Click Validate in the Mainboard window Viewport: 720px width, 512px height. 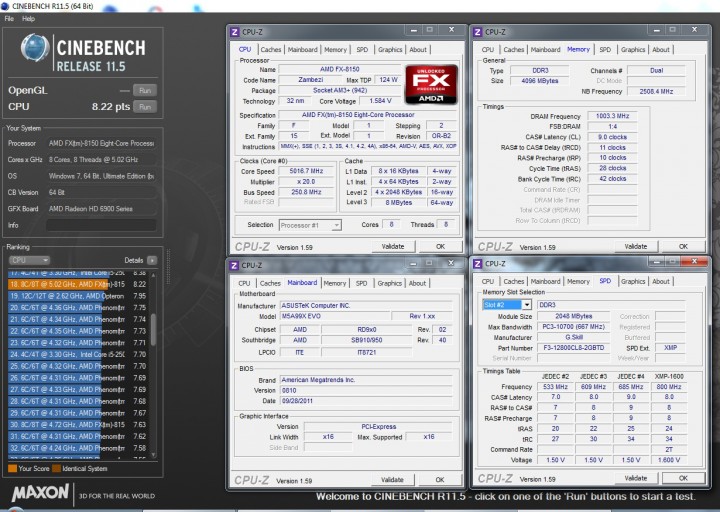click(393, 480)
